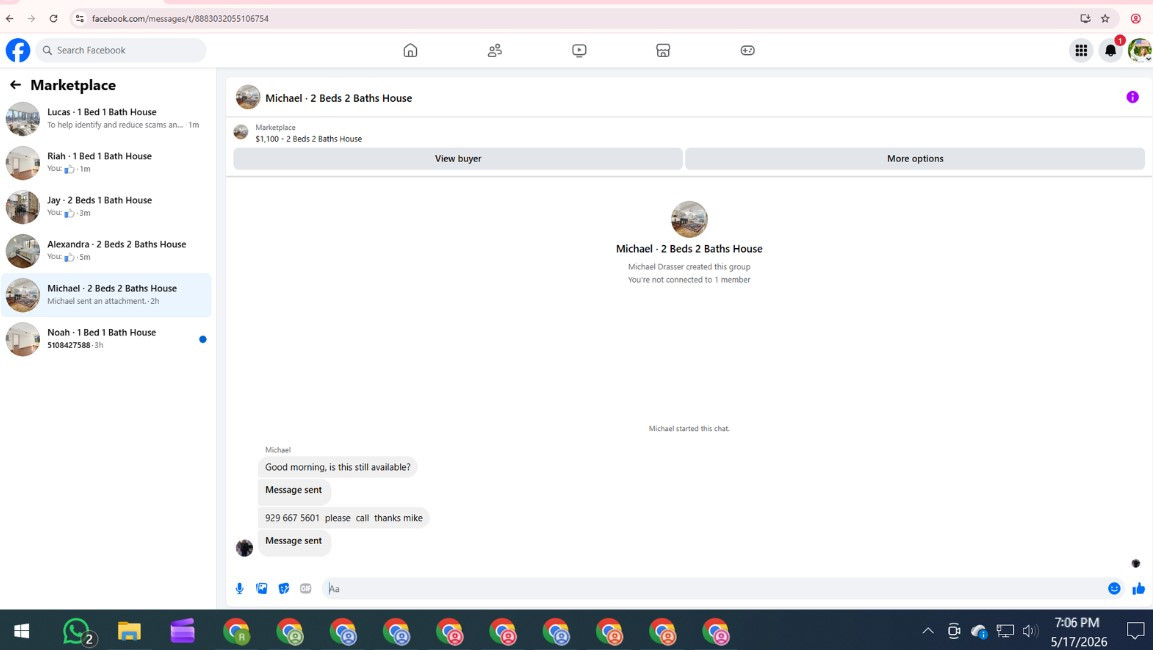Open the Facebook menu grid icon
Image resolution: width=1153 pixels, height=650 pixels.
[1081, 50]
